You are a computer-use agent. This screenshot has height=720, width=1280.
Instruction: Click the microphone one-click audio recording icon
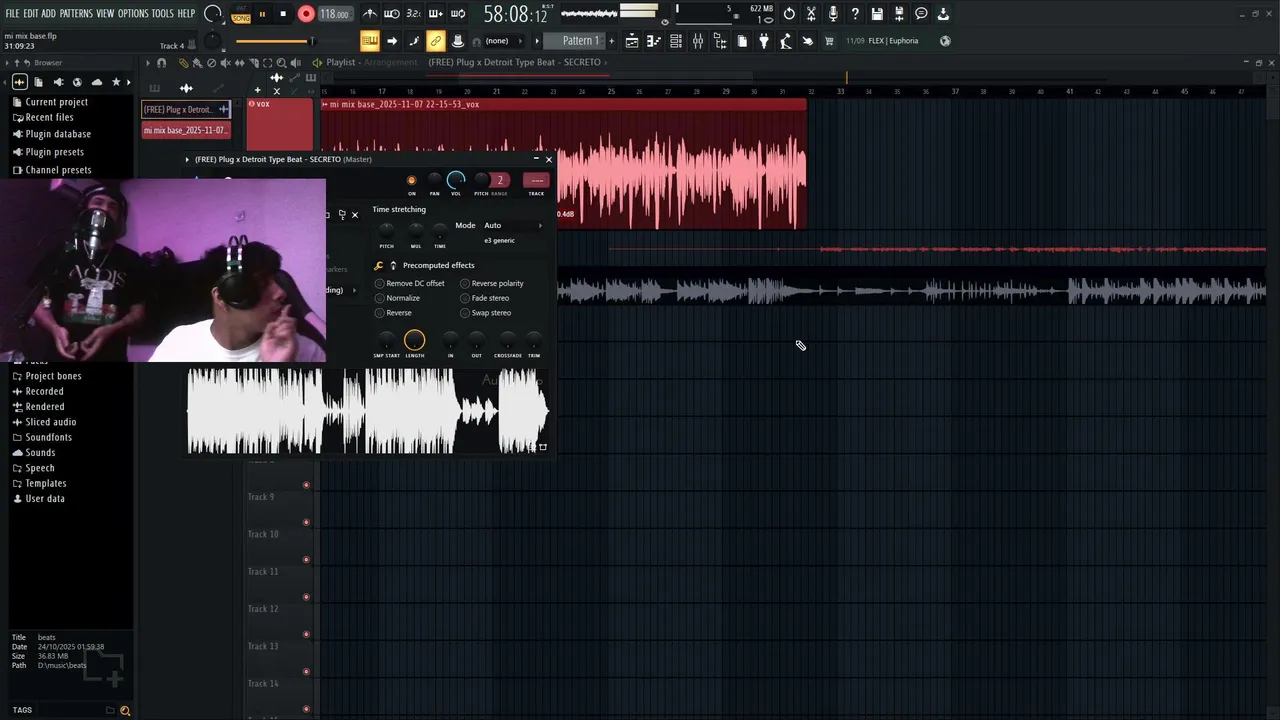[833, 14]
